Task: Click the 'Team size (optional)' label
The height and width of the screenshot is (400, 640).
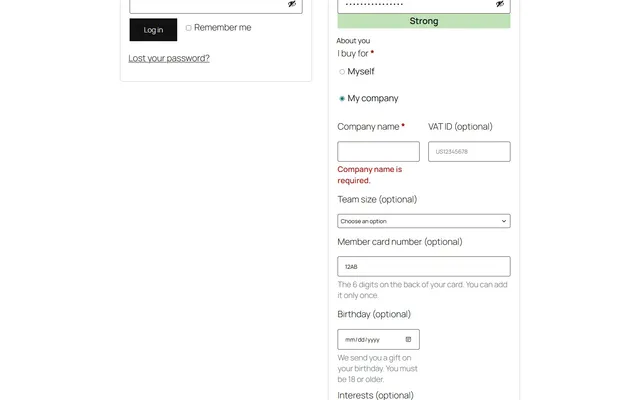Action: pos(377,200)
